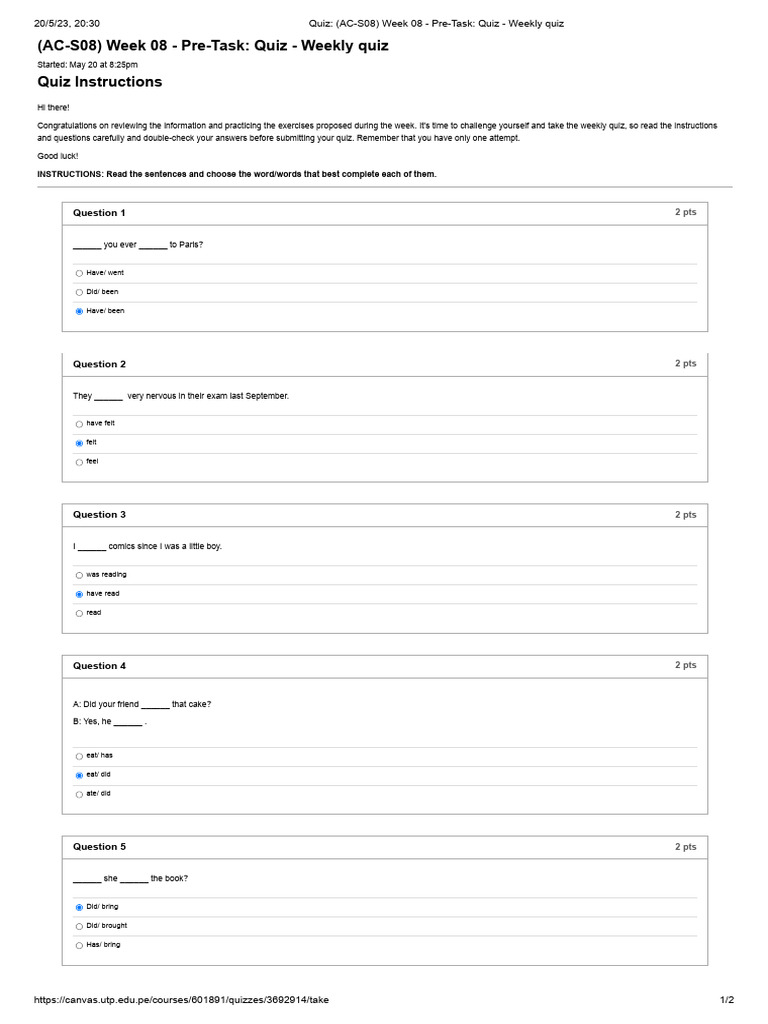Click the canvas.utp.edu.pe quiz URL in the footer
768x1024 pixels.
pos(181,1000)
